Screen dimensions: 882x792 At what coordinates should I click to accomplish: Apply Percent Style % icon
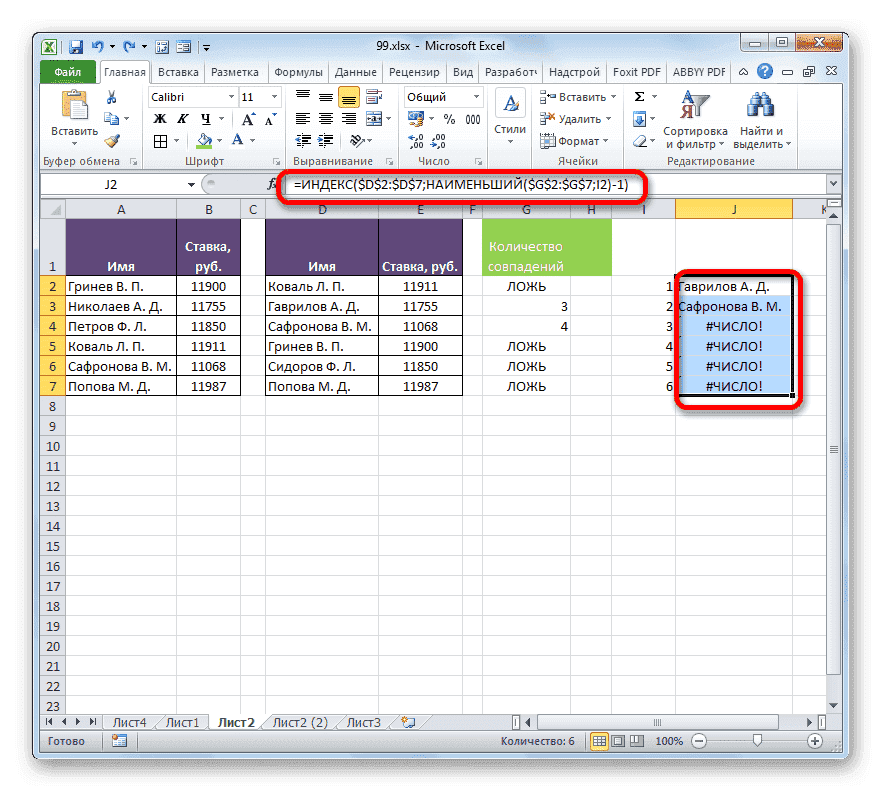(448, 118)
